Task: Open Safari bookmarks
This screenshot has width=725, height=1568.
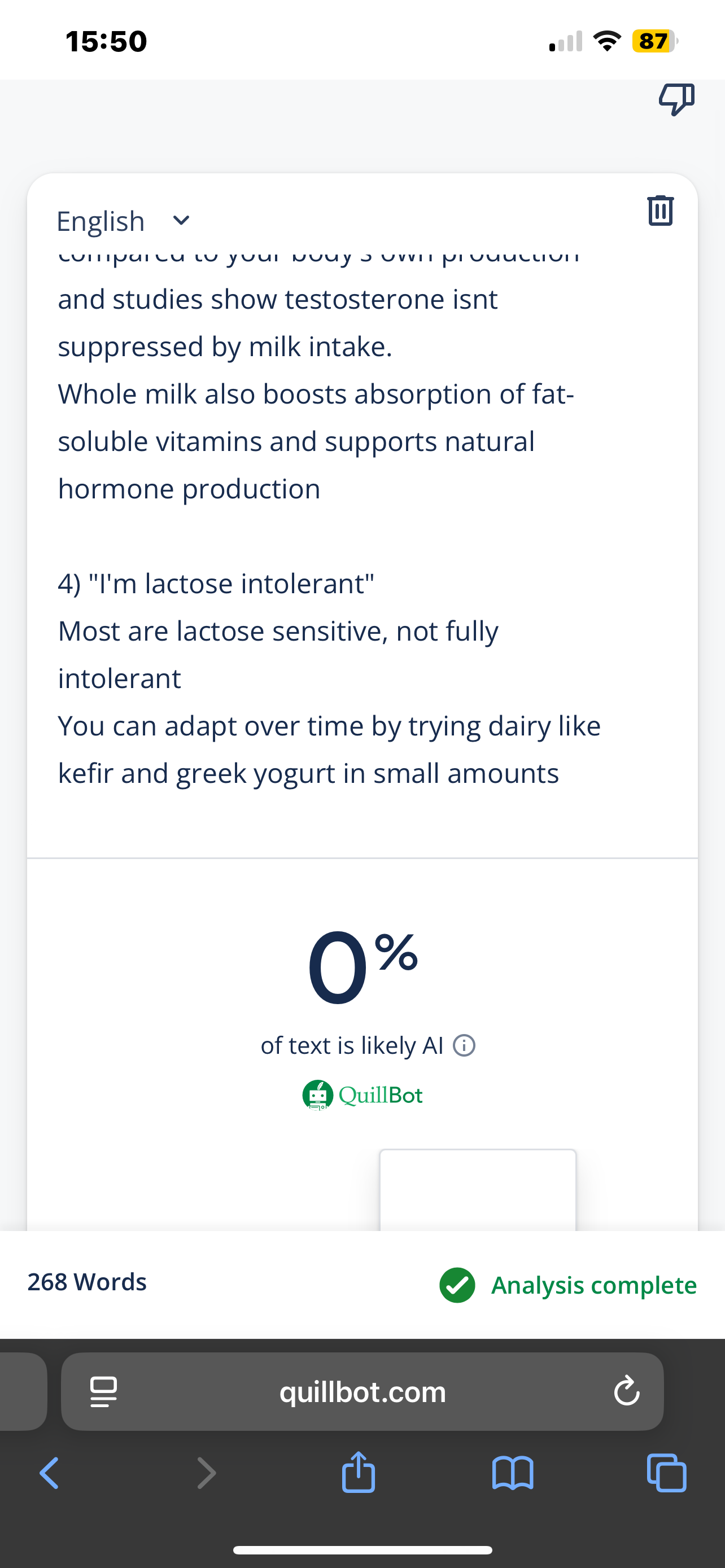Action: tap(513, 1473)
